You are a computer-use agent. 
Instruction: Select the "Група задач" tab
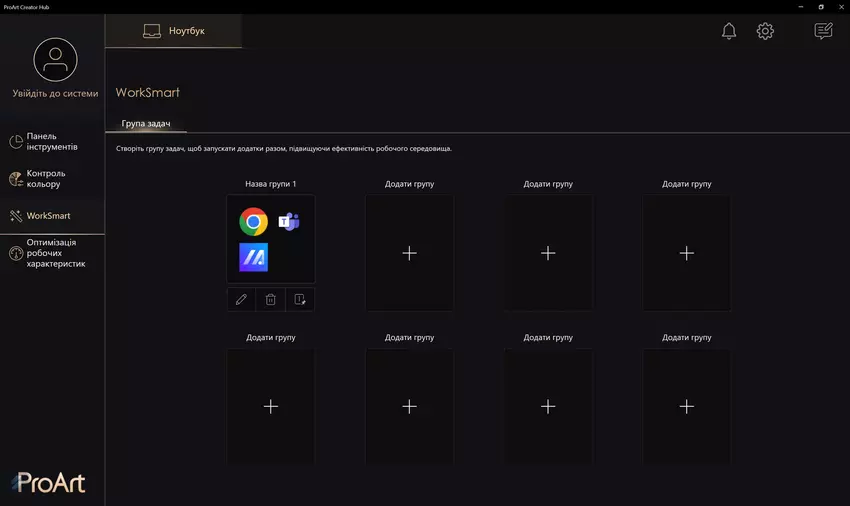pos(146,124)
